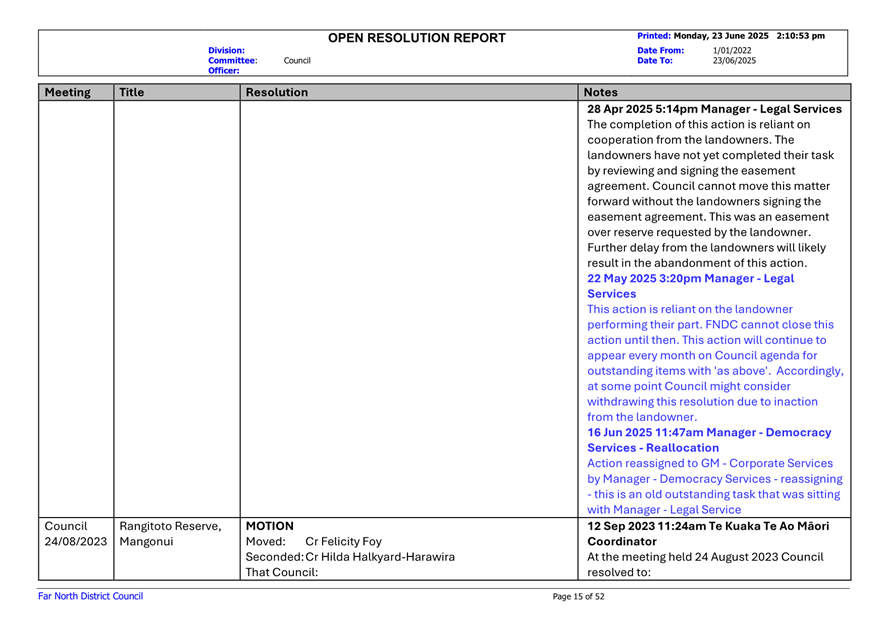Click line 'at some point Council might consider'
Screen dimensions: 885x626
pos(689,386)
